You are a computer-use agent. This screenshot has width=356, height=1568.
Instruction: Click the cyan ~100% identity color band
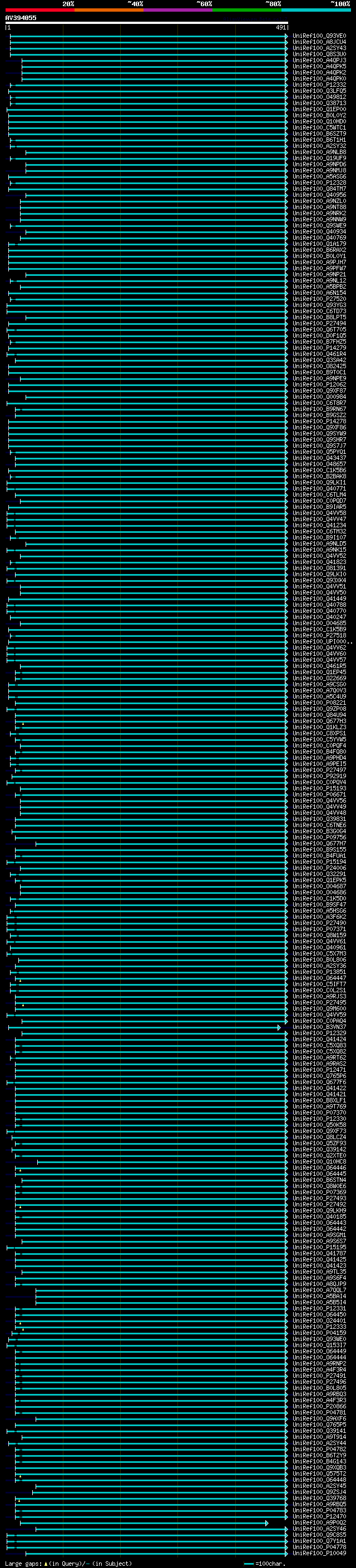coord(316,11)
